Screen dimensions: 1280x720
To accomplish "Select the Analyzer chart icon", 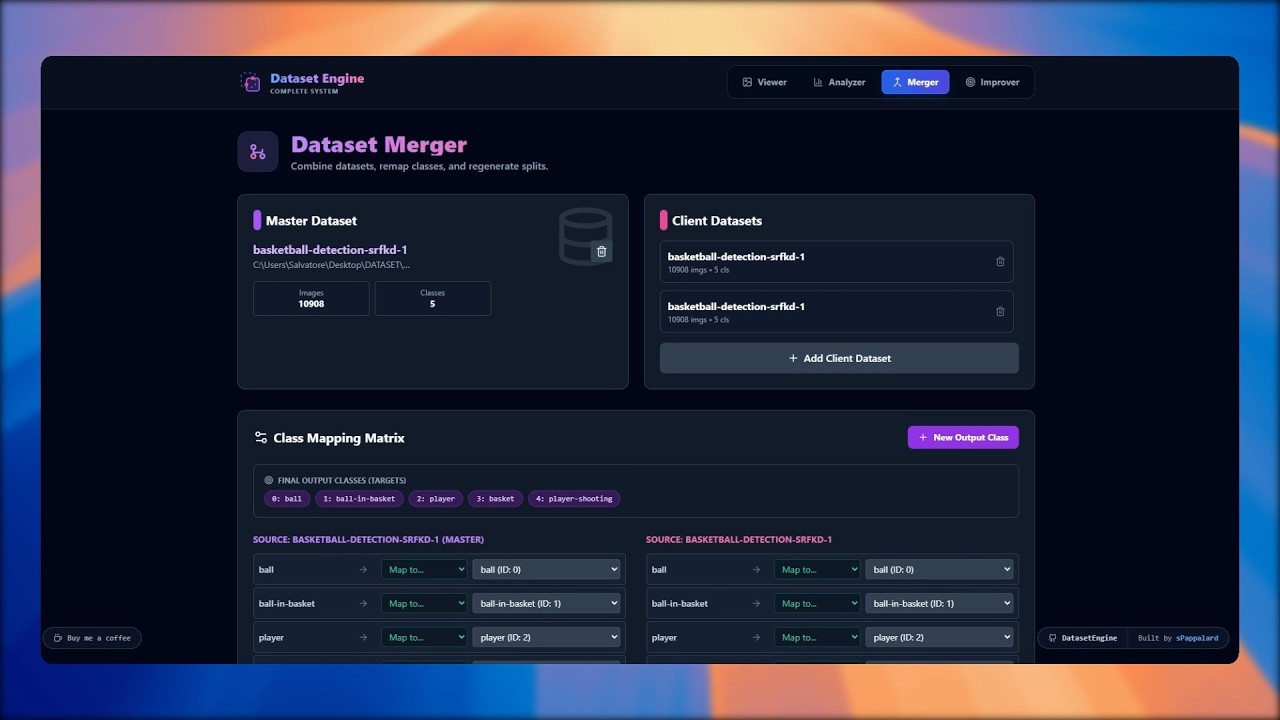I will click(818, 82).
